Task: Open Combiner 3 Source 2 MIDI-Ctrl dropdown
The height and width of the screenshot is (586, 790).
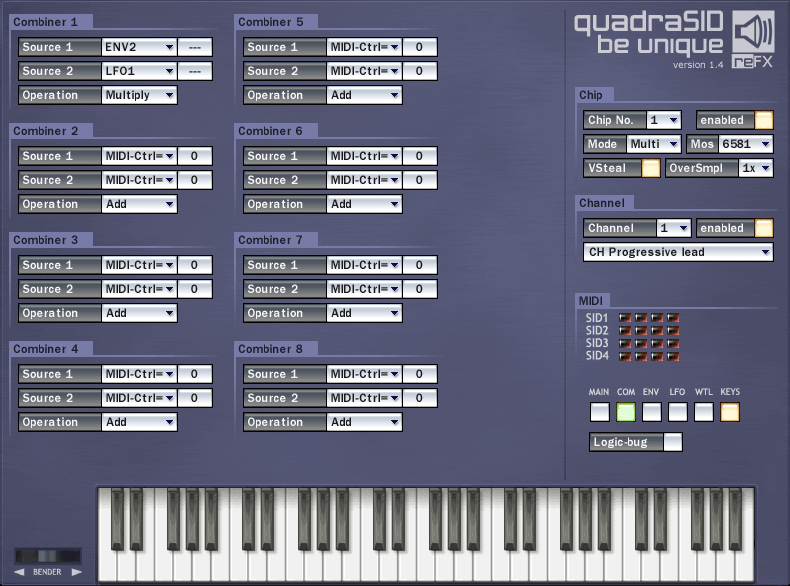Action: click(139, 289)
